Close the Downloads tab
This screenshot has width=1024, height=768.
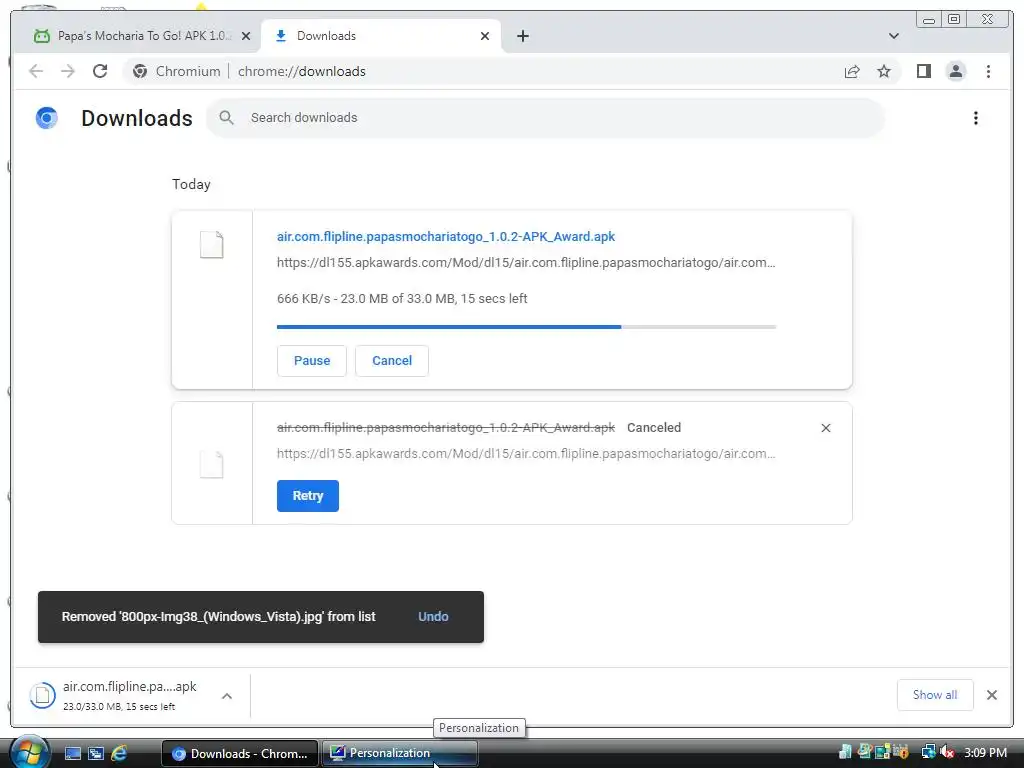[x=485, y=36]
